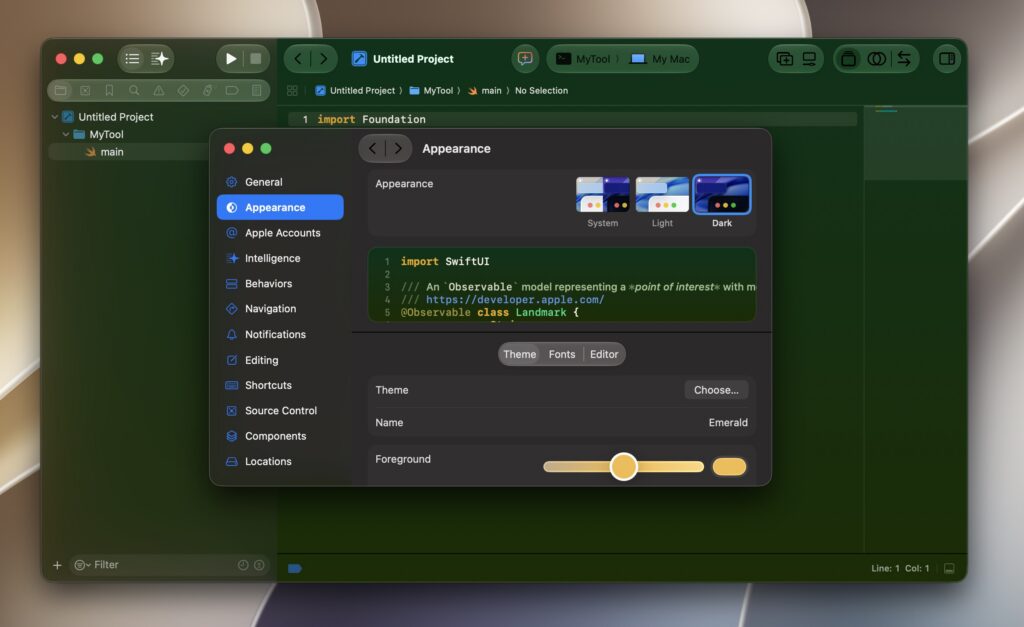Switch to the Editor tab
This screenshot has height=627, width=1024.
[x=604, y=355]
